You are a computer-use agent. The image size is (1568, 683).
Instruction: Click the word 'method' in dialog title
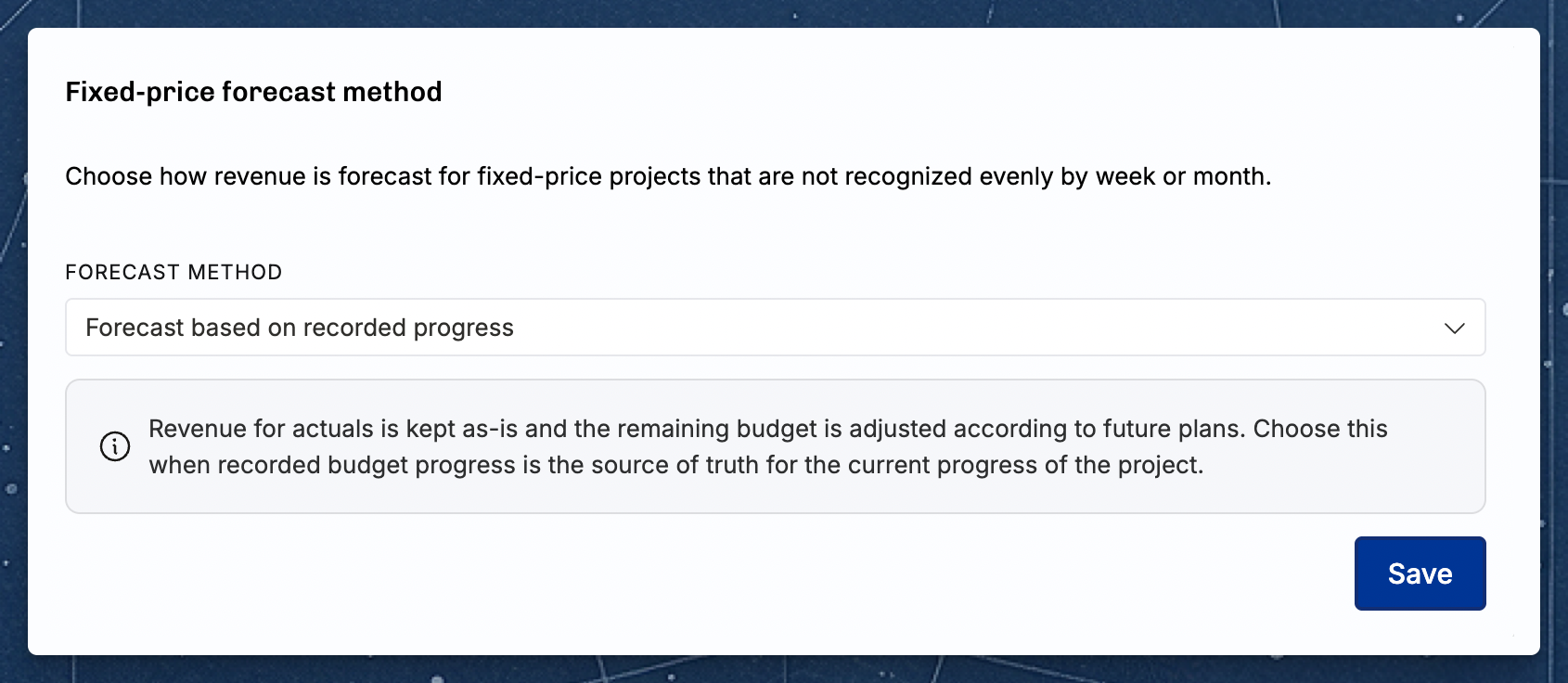click(392, 92)
